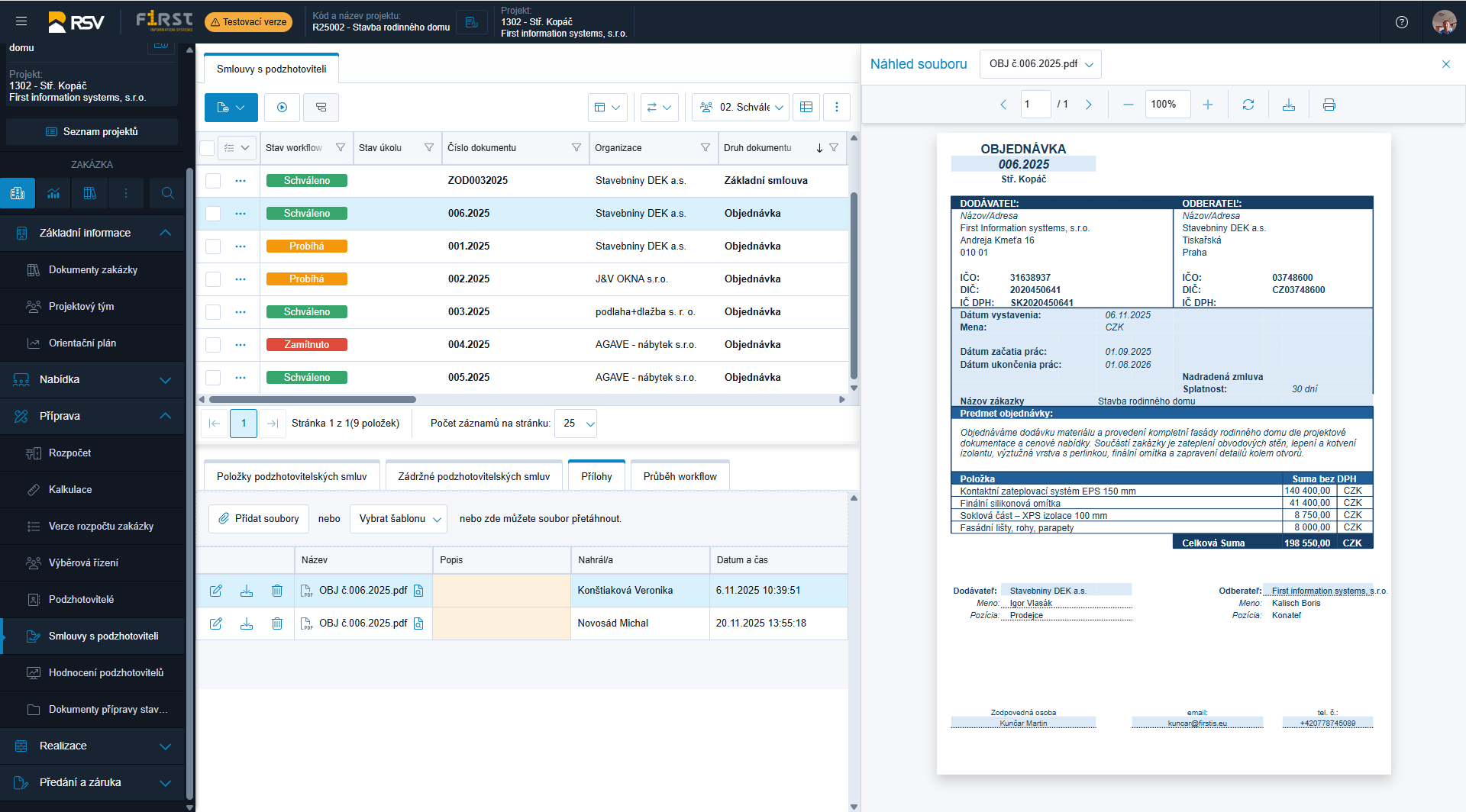1466x812 pixels.
Task: Open records per page dropdown
Action: [x=576, y=424]
